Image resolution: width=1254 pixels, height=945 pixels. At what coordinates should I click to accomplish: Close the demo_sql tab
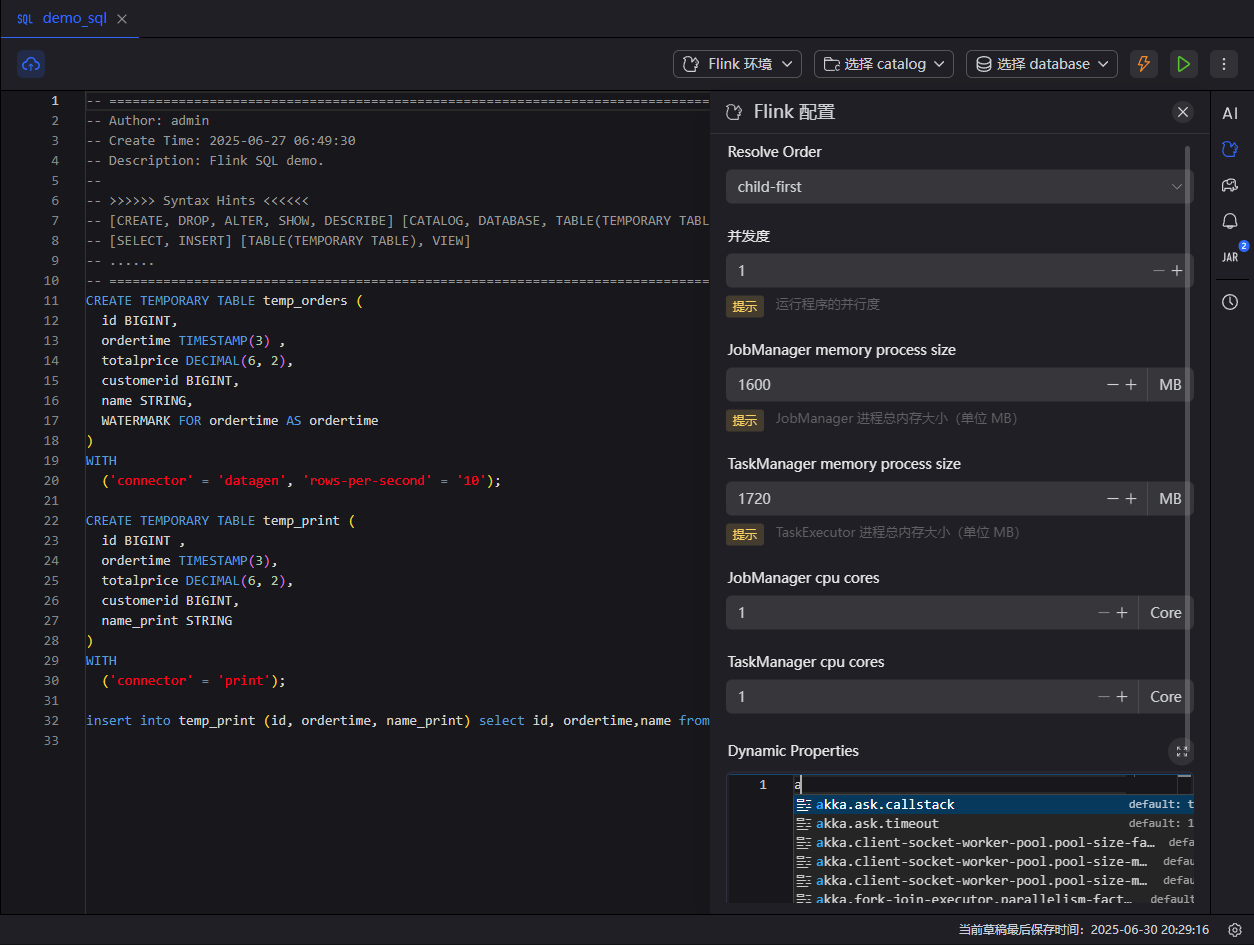[122, 19]
